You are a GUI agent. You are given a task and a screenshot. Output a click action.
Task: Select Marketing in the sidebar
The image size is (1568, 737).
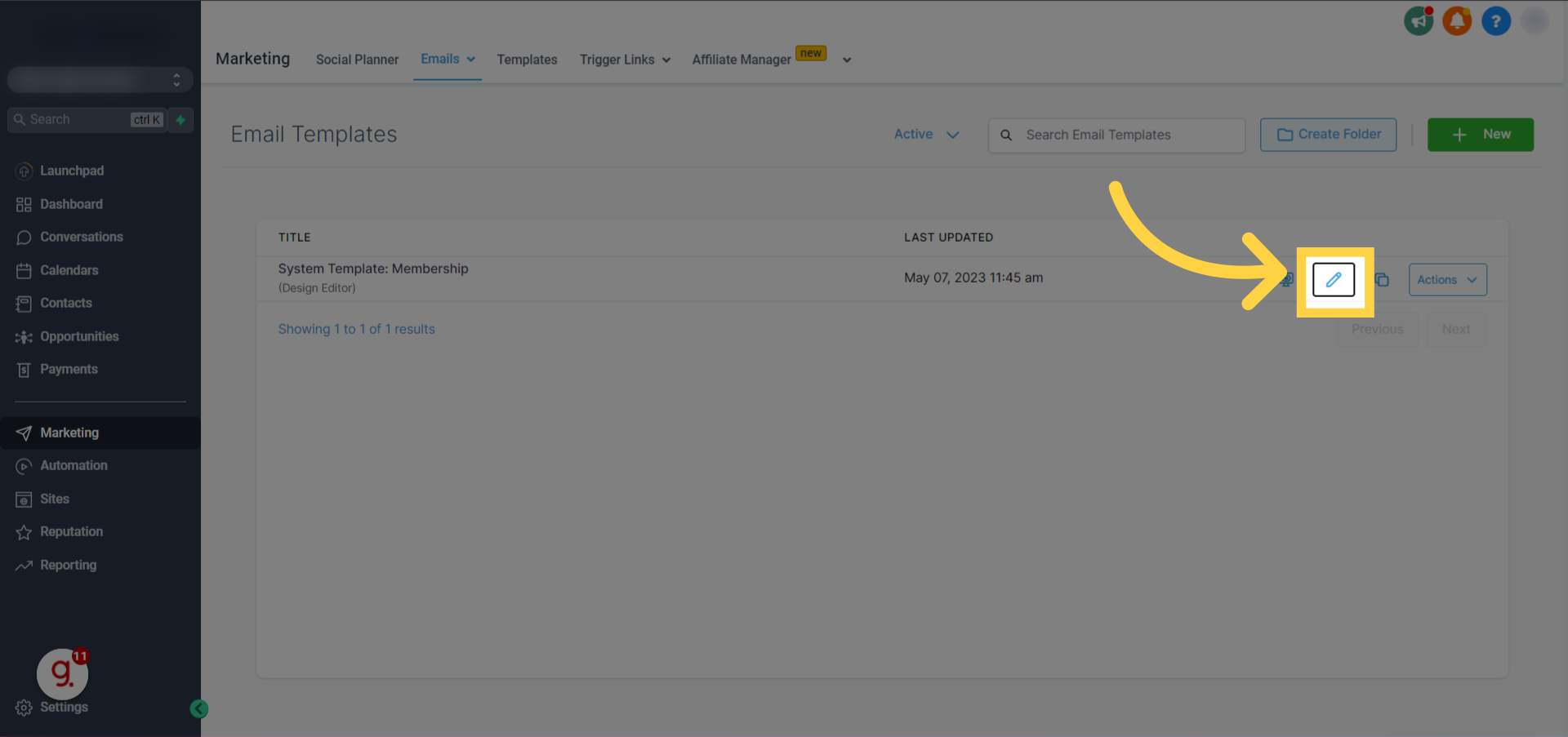100,433
